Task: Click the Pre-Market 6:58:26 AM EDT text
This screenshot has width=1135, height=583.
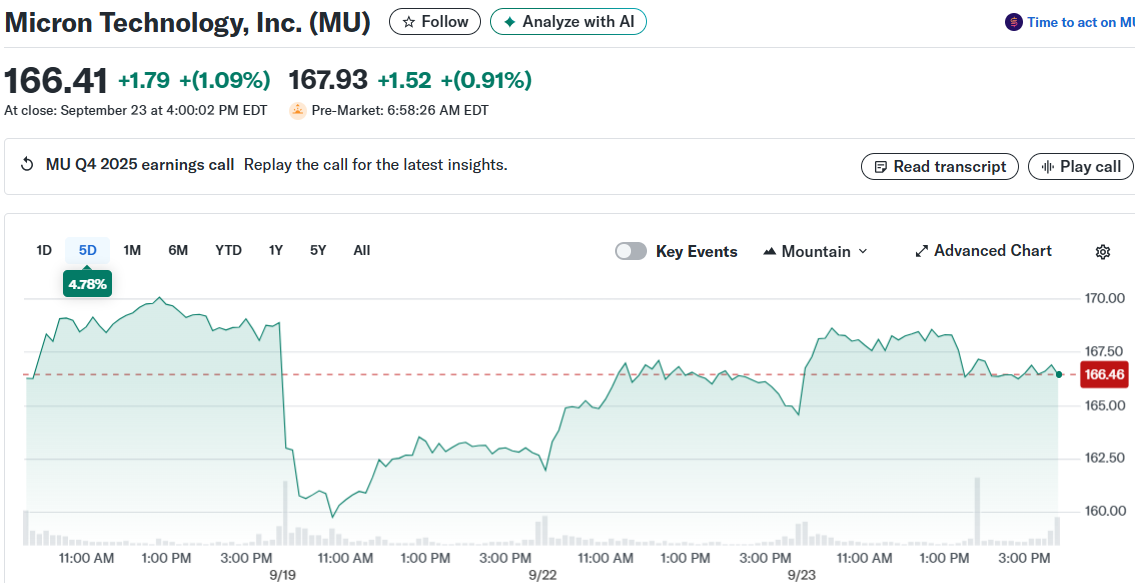Action: pyautogui.click(x=400, y=111)
